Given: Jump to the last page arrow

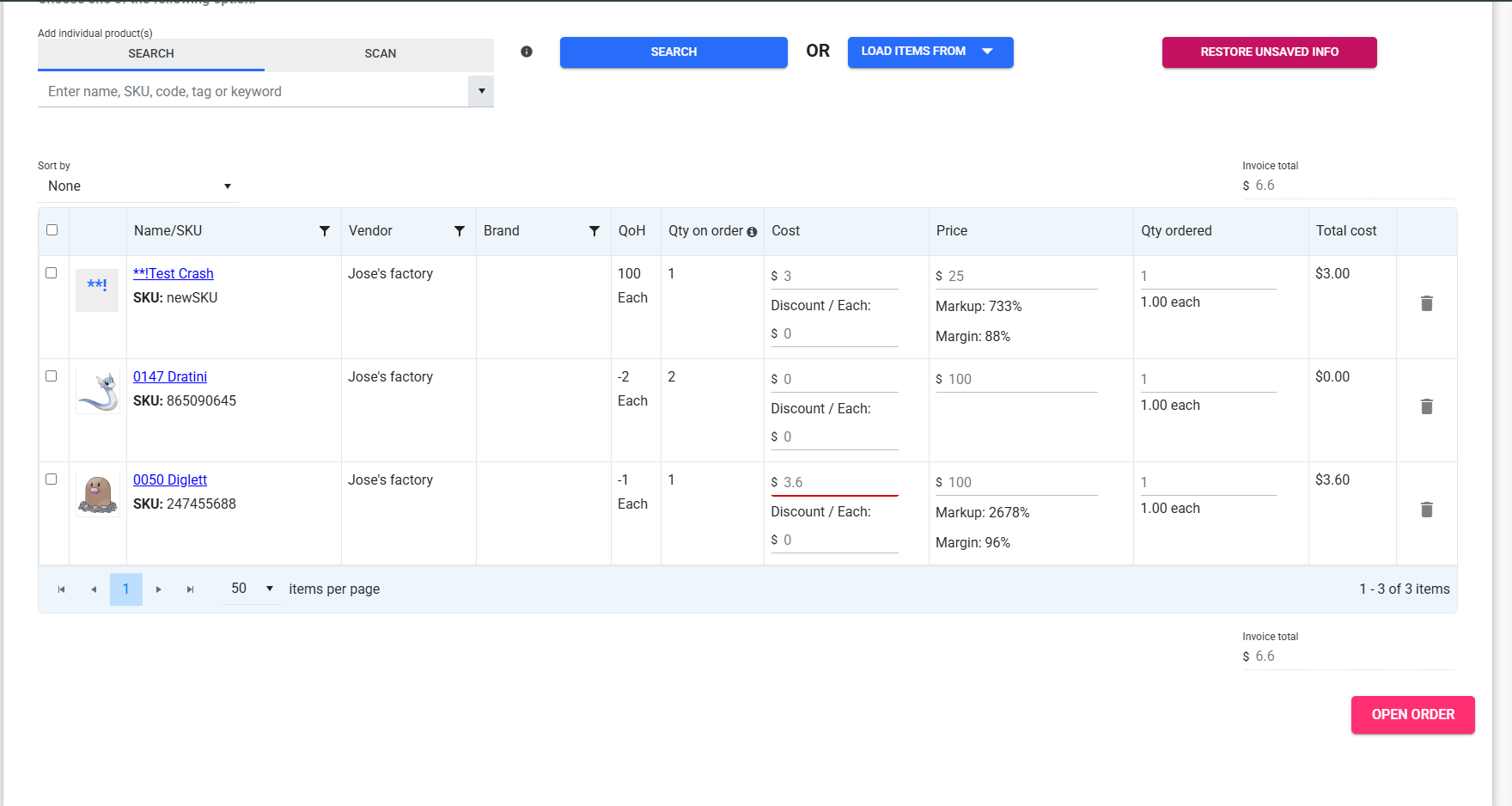Looking at the screenshot, I should [190, 589].
